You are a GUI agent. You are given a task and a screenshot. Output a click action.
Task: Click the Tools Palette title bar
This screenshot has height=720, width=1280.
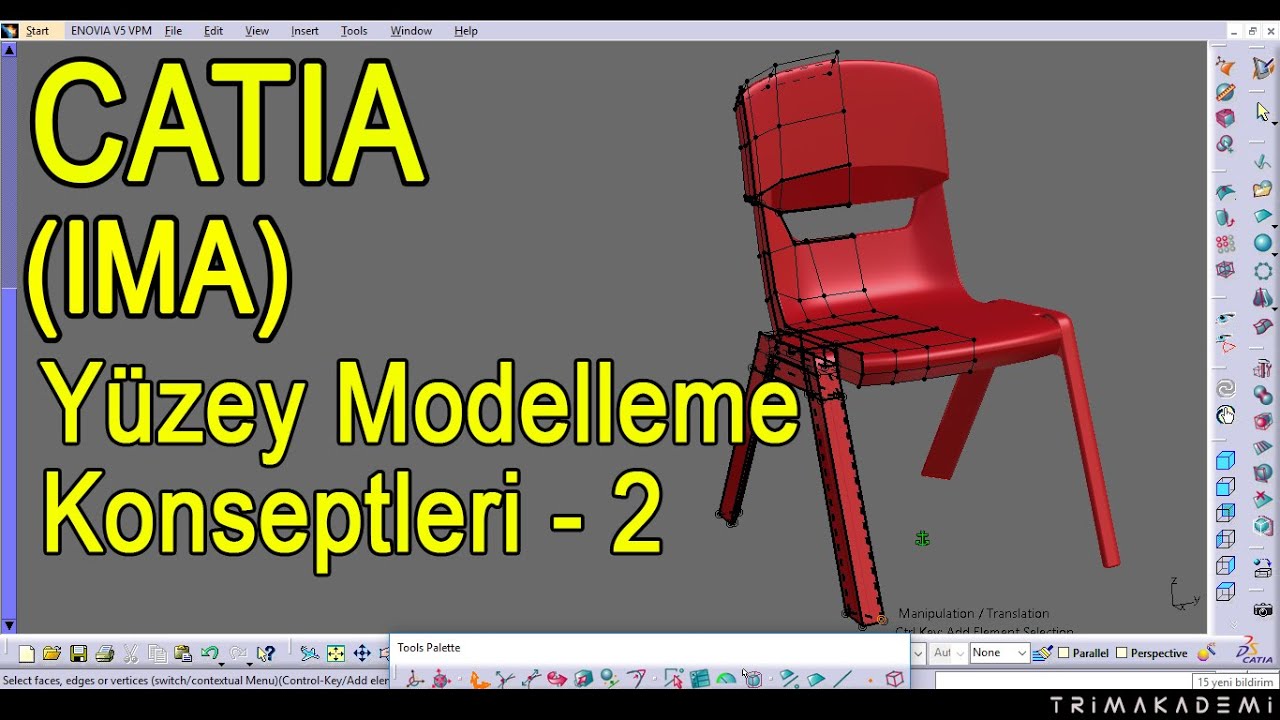tap(650, 648)
